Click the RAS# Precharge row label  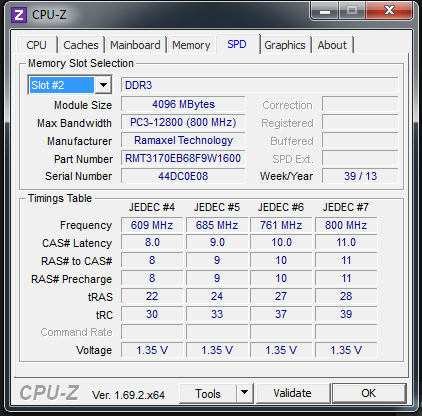point(71,279)
